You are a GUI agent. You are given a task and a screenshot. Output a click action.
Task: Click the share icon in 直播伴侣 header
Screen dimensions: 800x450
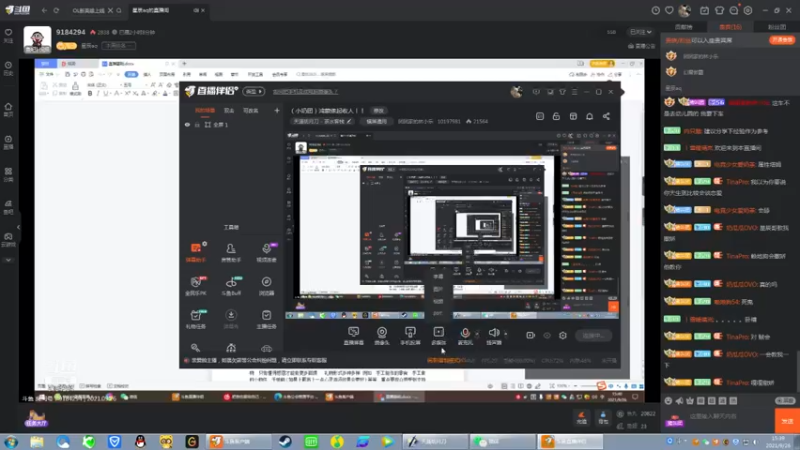pos(606,116)
